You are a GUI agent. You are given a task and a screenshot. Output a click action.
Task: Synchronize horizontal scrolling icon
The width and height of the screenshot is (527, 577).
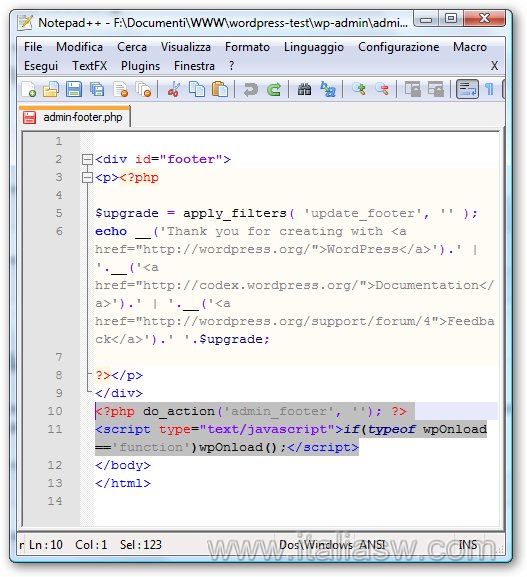tap(436, 89)
